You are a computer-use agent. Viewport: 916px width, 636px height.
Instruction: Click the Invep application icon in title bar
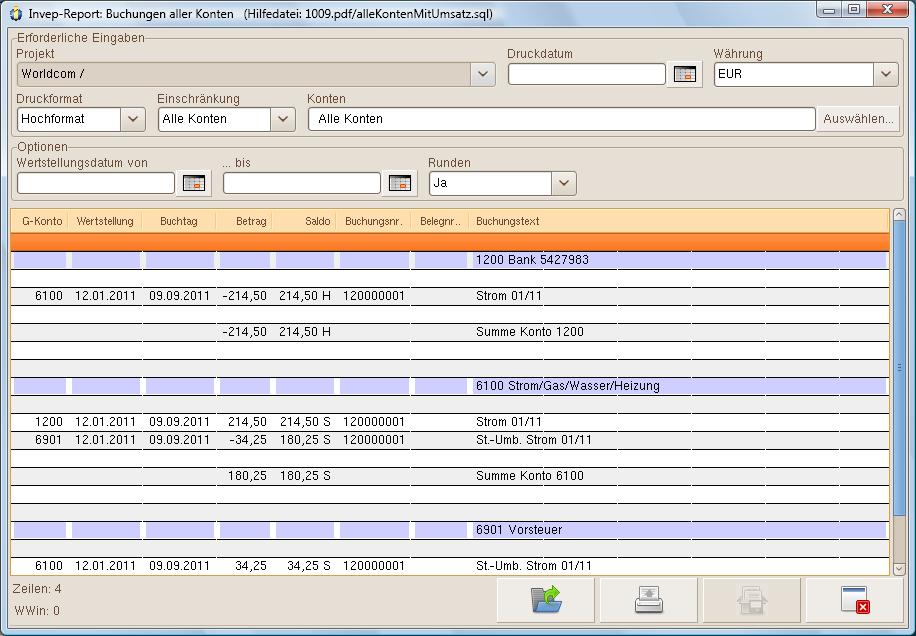pos(16,13)
